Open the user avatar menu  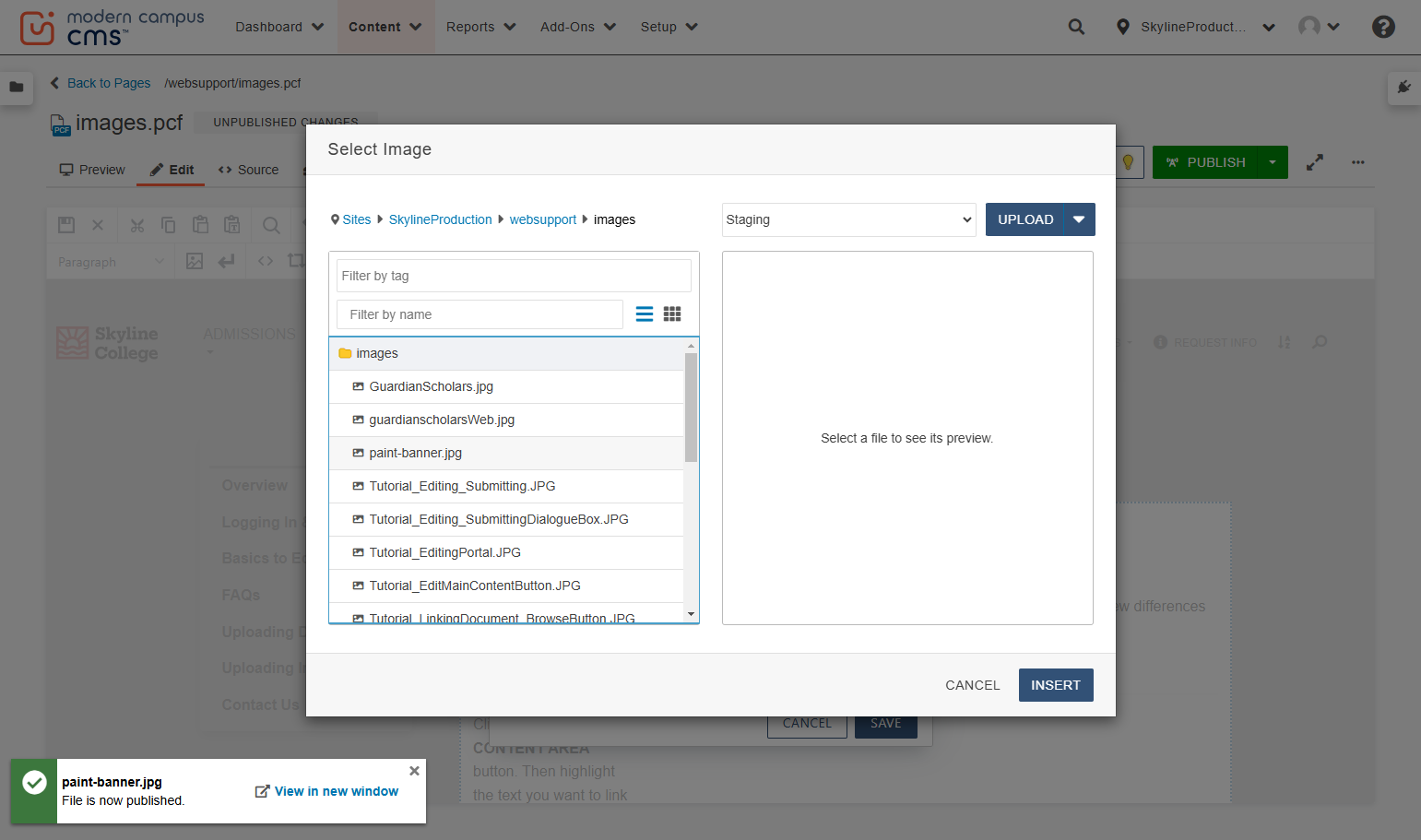pos(1319,27)
